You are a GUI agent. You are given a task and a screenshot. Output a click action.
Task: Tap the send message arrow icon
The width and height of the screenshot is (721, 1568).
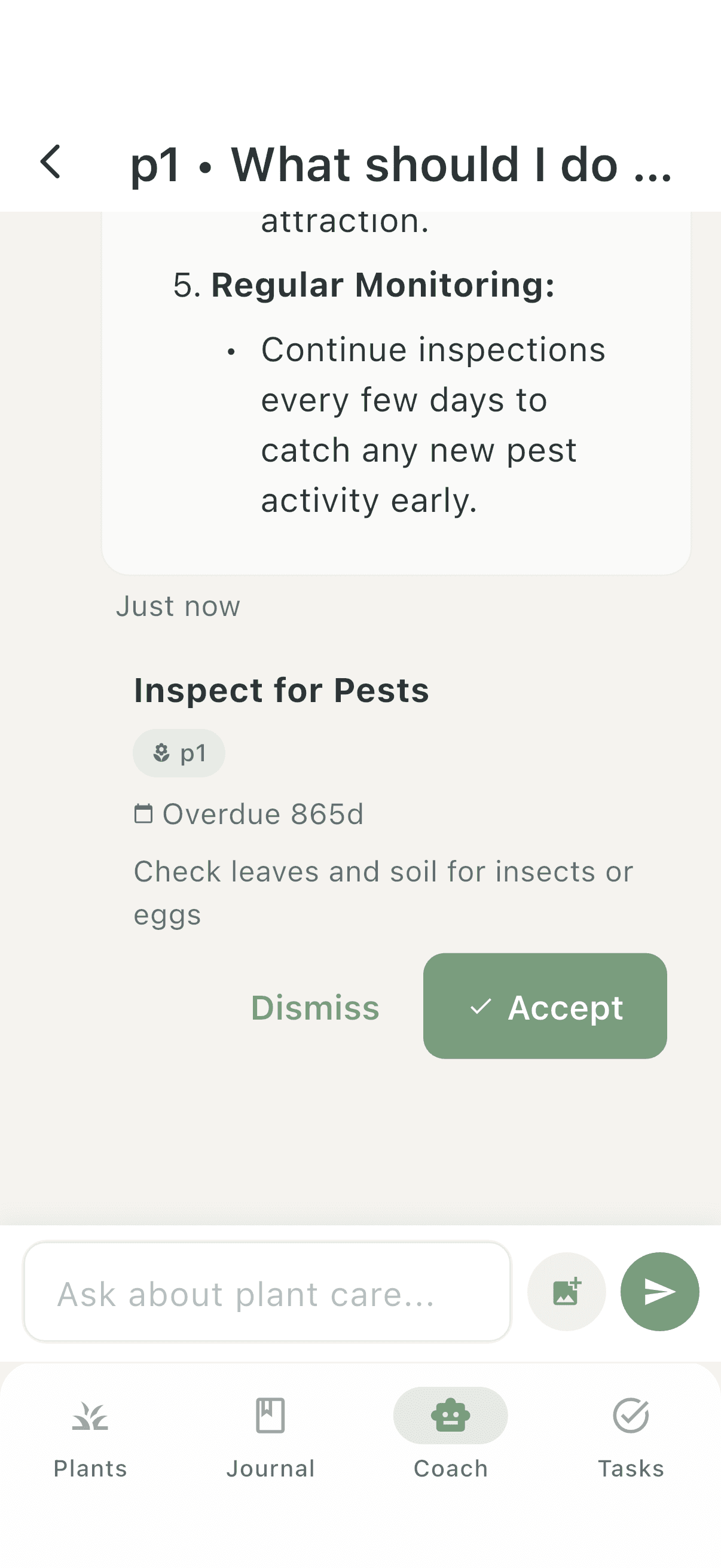[659, 1292]
